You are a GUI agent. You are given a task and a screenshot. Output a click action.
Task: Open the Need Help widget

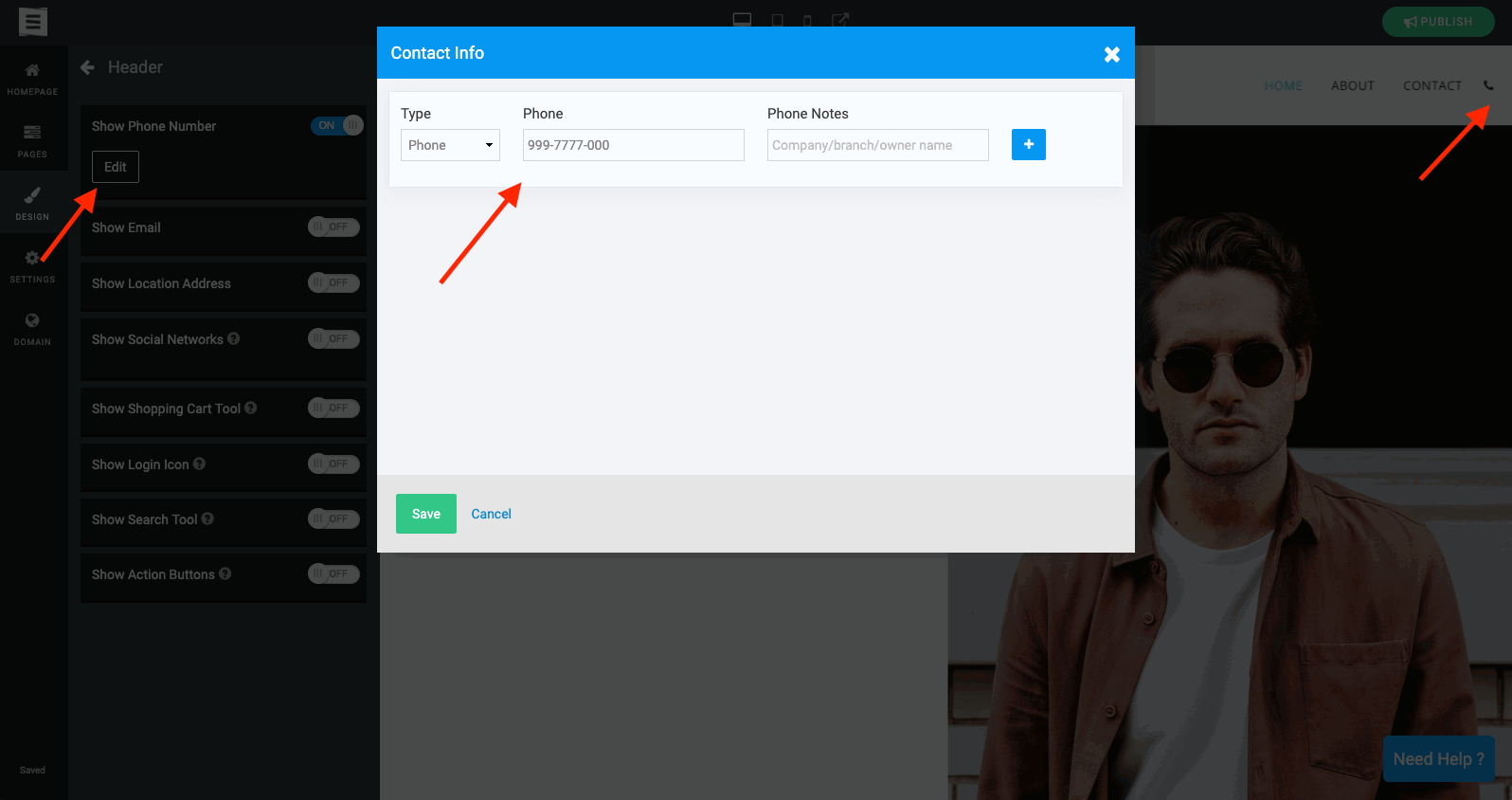tap(1439, 759)
